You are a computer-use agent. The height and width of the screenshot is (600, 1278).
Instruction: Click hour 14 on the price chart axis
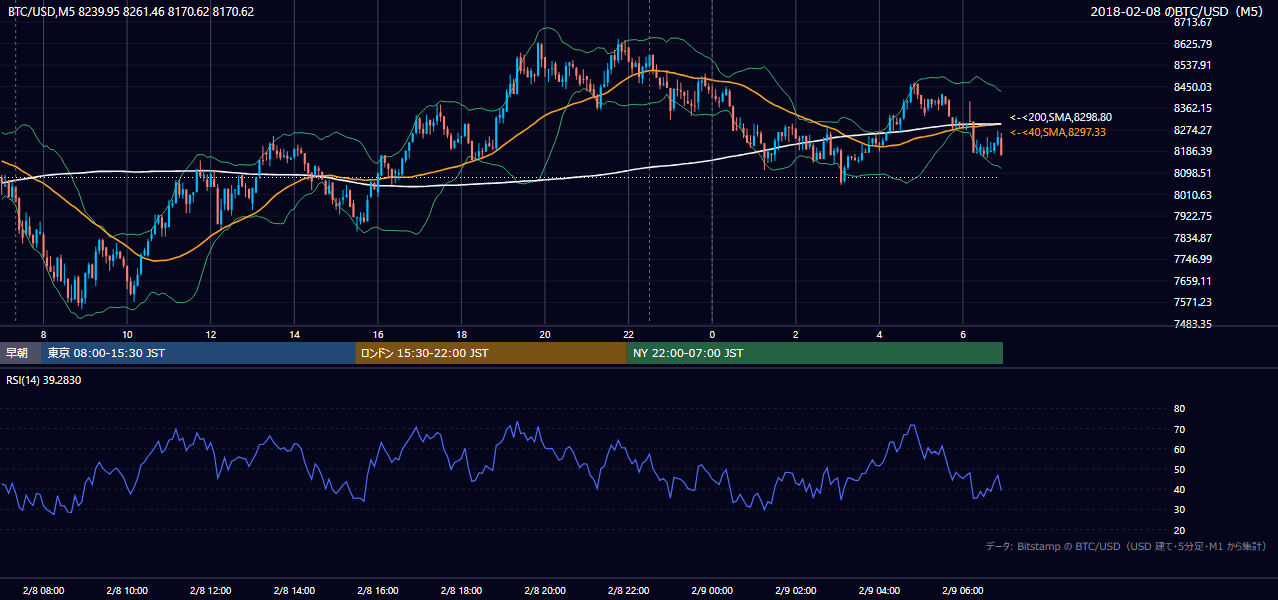[294, 334]
